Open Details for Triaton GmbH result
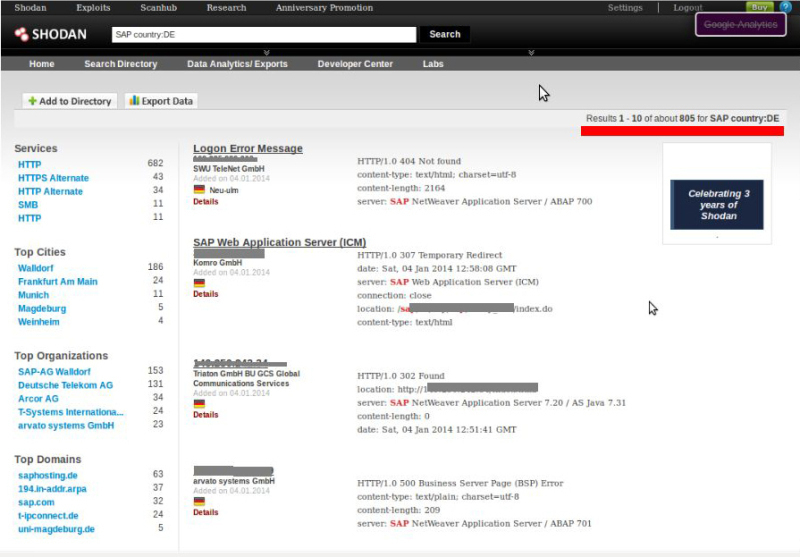800x557 pixels. (206, 415)
